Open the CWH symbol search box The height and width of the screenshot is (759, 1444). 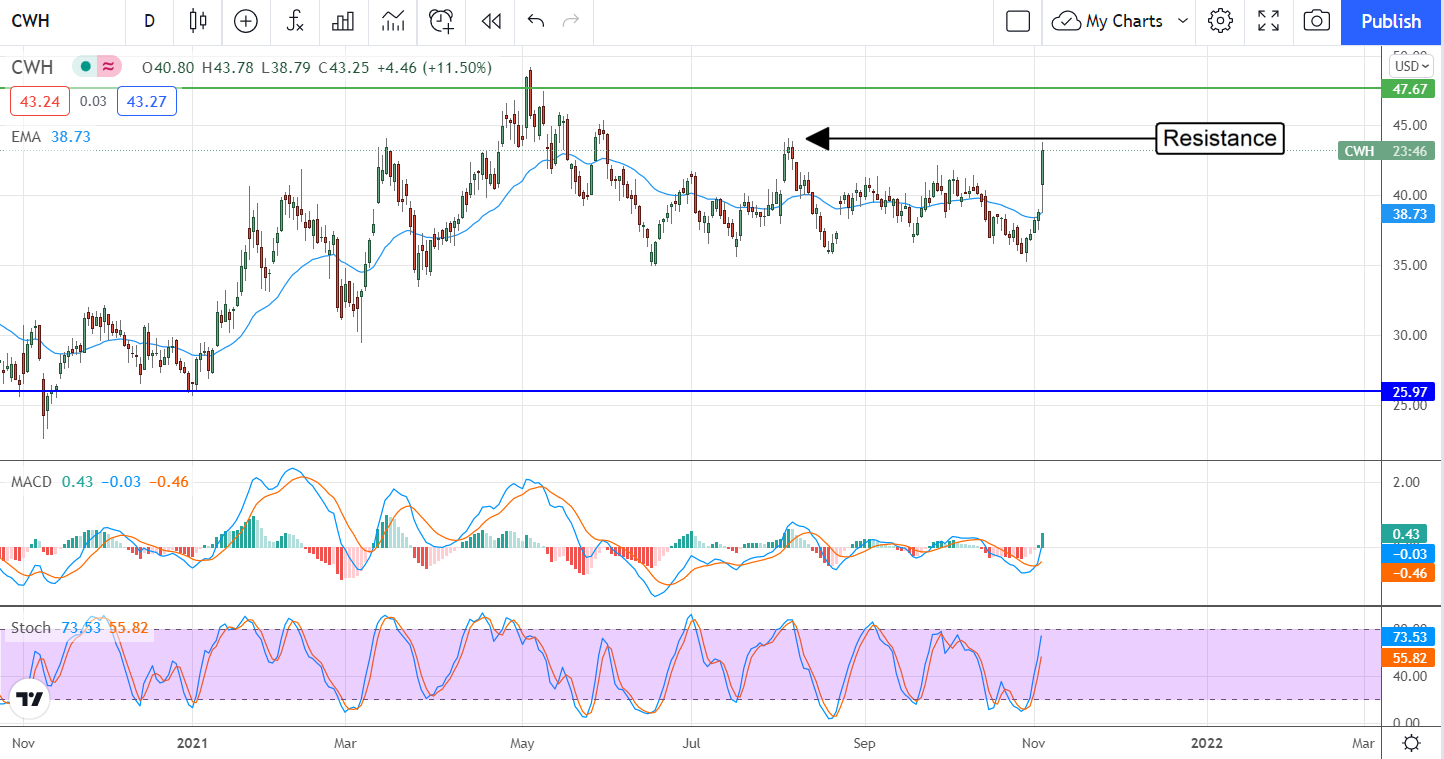[x=31, y=21]
